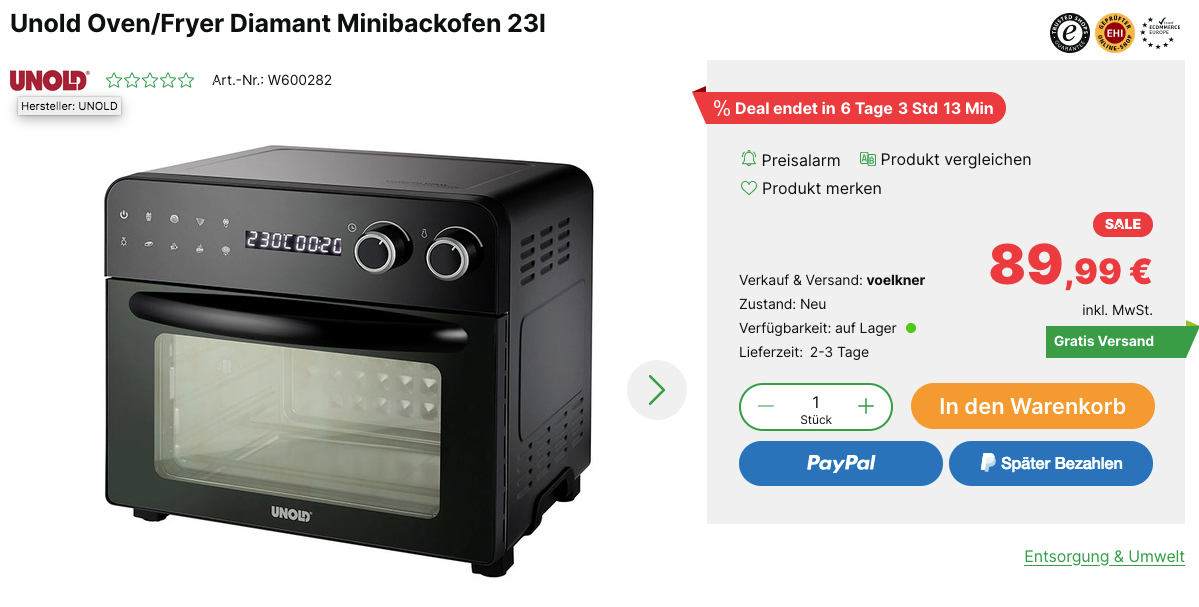The height and width of the screenshot is (607, 1199).
Task: Increase quantity with the plus button
Action: [866, 407]
